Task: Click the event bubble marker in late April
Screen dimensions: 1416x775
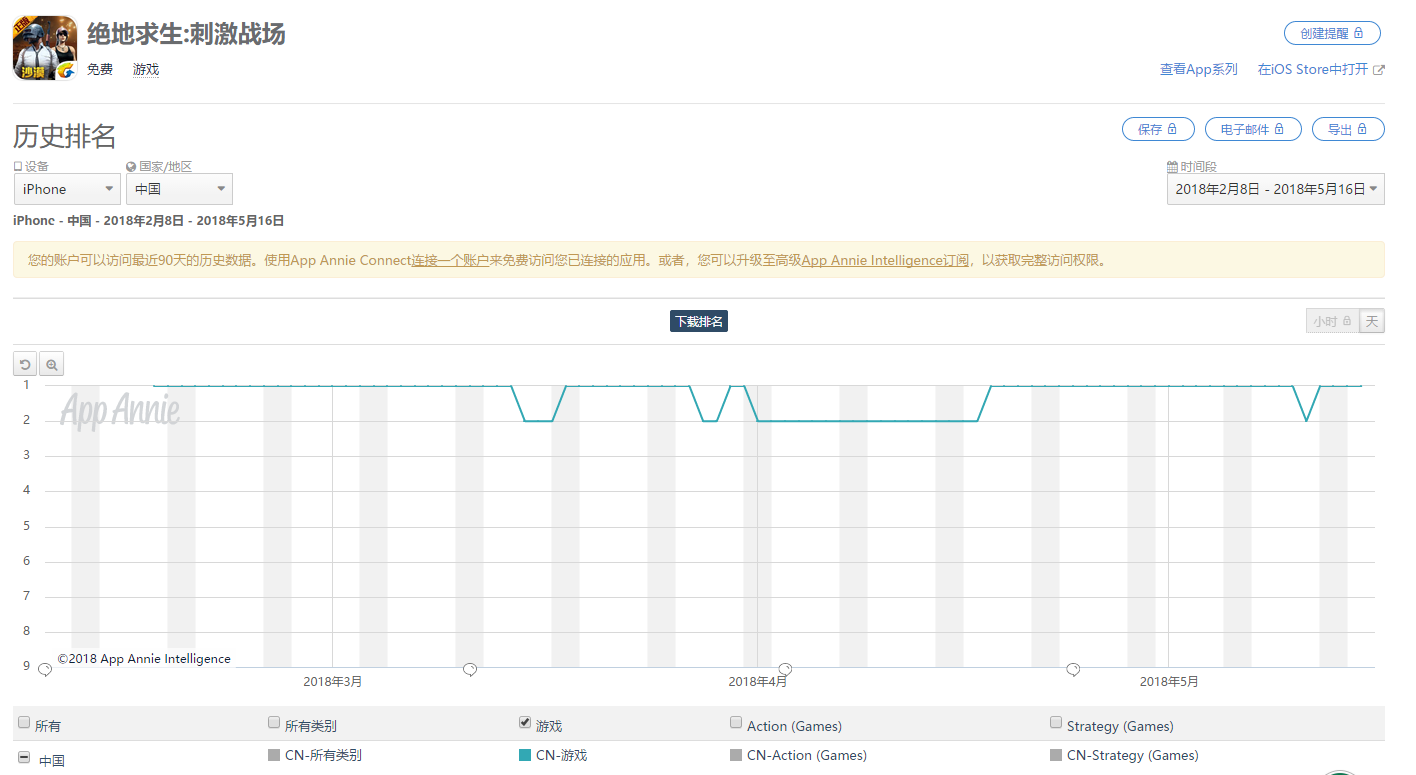Action: pyautogui.click(x=1073, y=670)
